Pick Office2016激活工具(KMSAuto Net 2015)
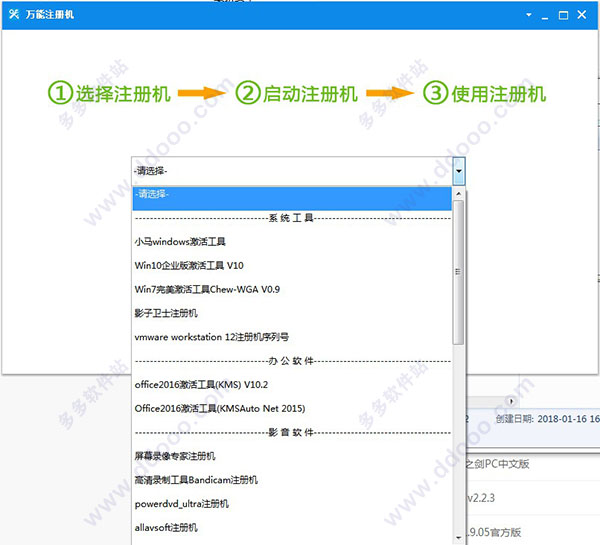 coord(292,408)
